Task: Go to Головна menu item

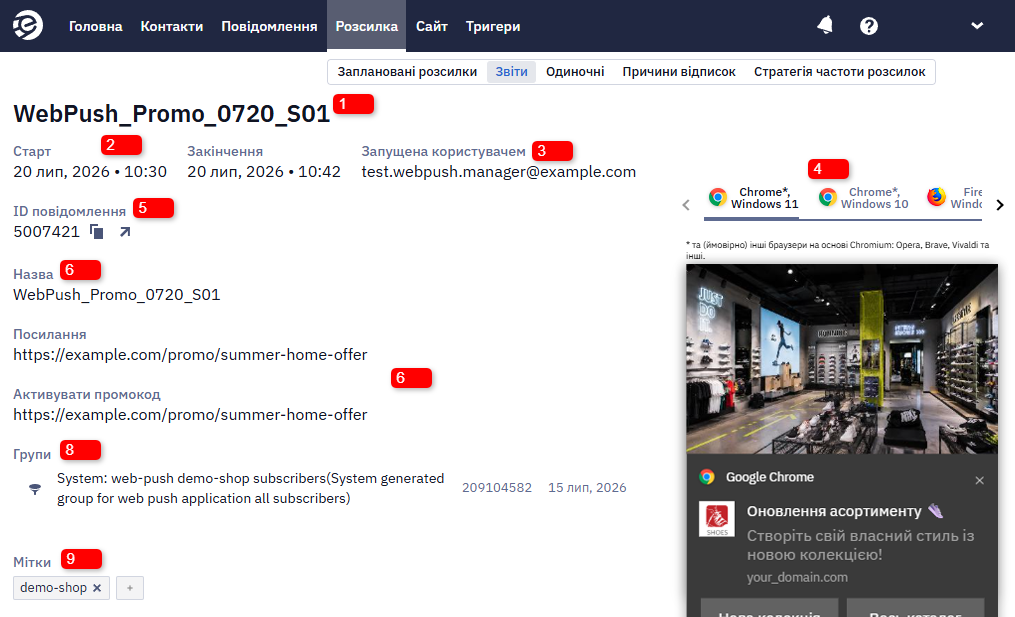Action: click(96, 27)
